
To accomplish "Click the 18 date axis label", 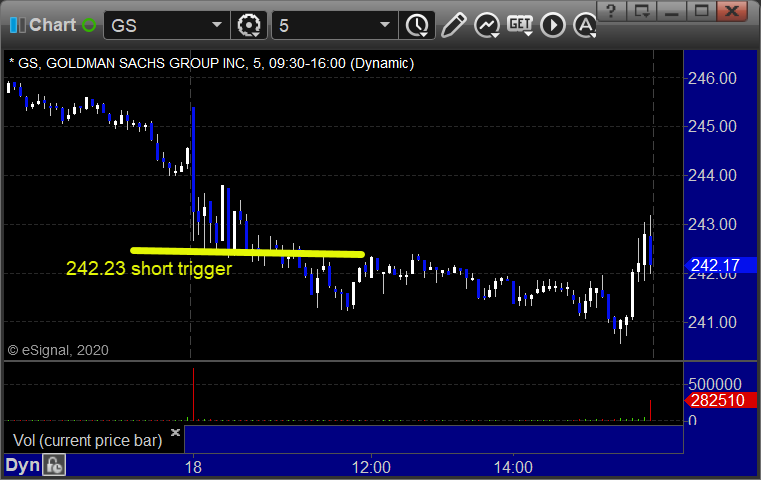I will 193,467.
